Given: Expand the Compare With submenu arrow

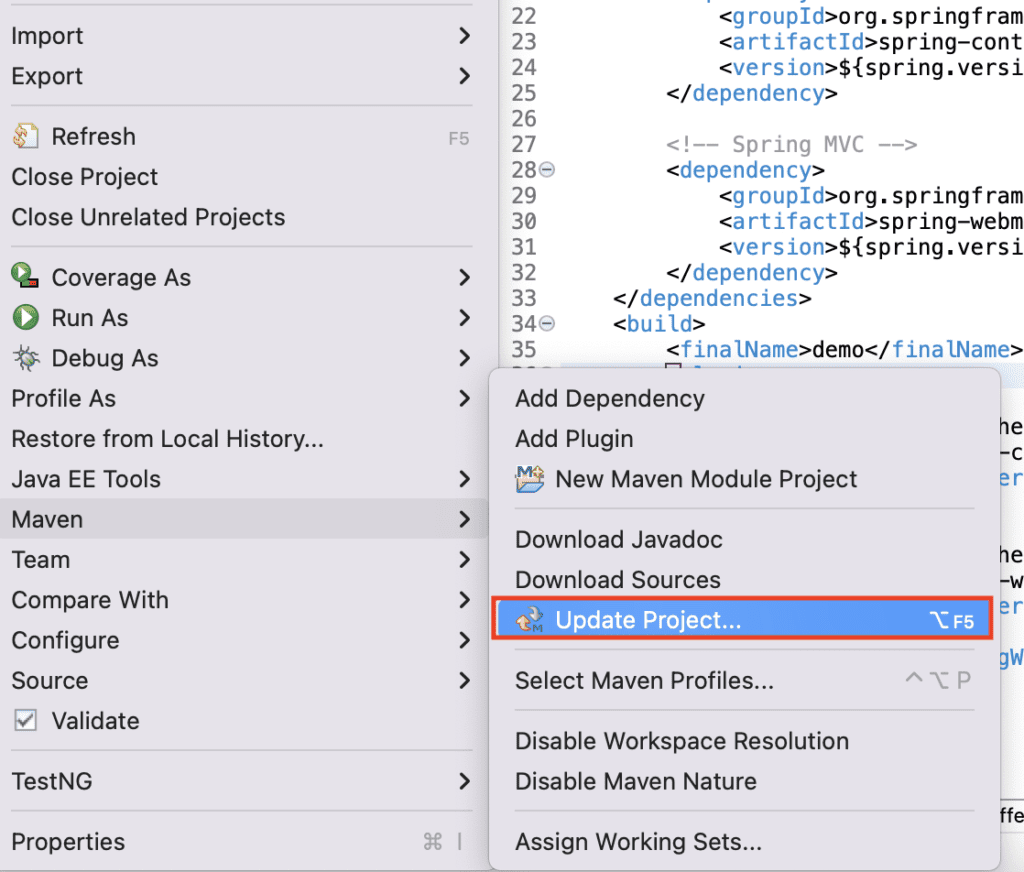Looking at the screenshot, I should pos(464,600).
